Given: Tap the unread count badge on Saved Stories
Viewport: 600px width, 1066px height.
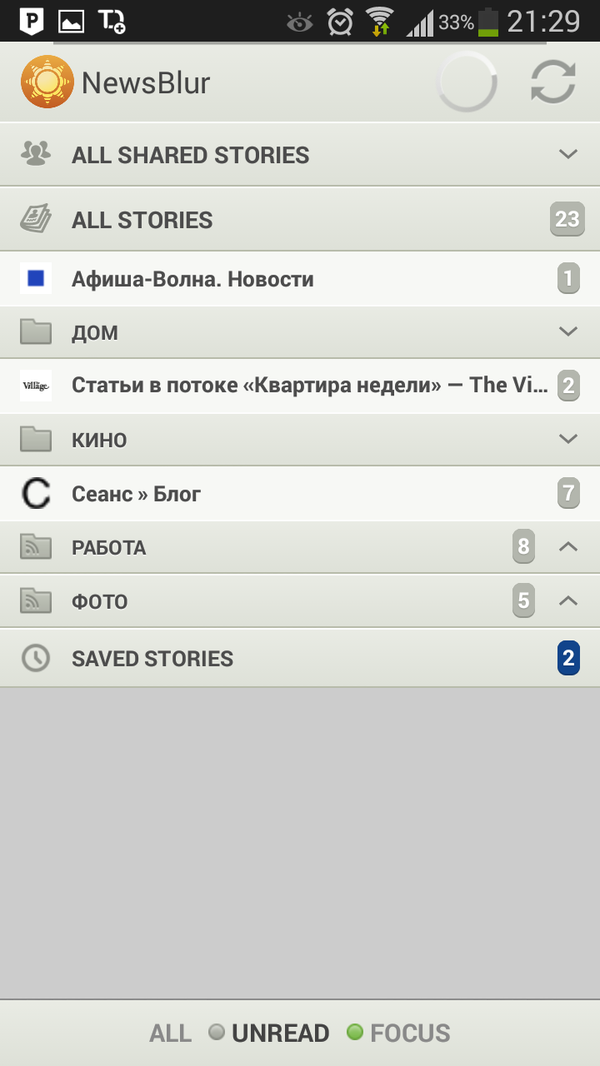Looking at the screenshot, I should coord(568,658).
